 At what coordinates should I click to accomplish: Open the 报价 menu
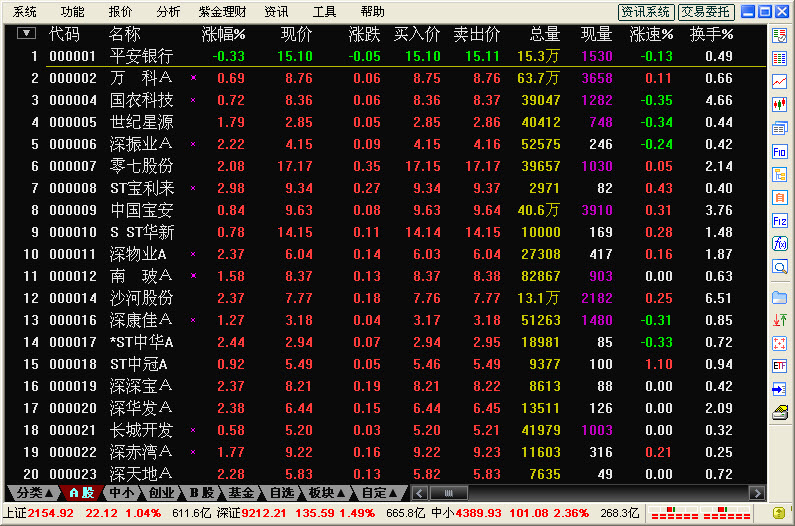(120, 11)
